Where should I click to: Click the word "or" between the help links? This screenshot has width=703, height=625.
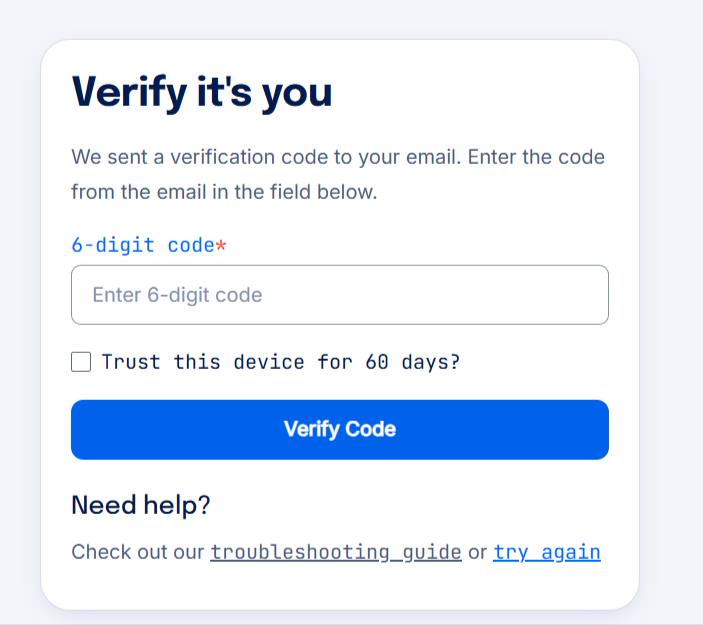(x=477, y=552)
